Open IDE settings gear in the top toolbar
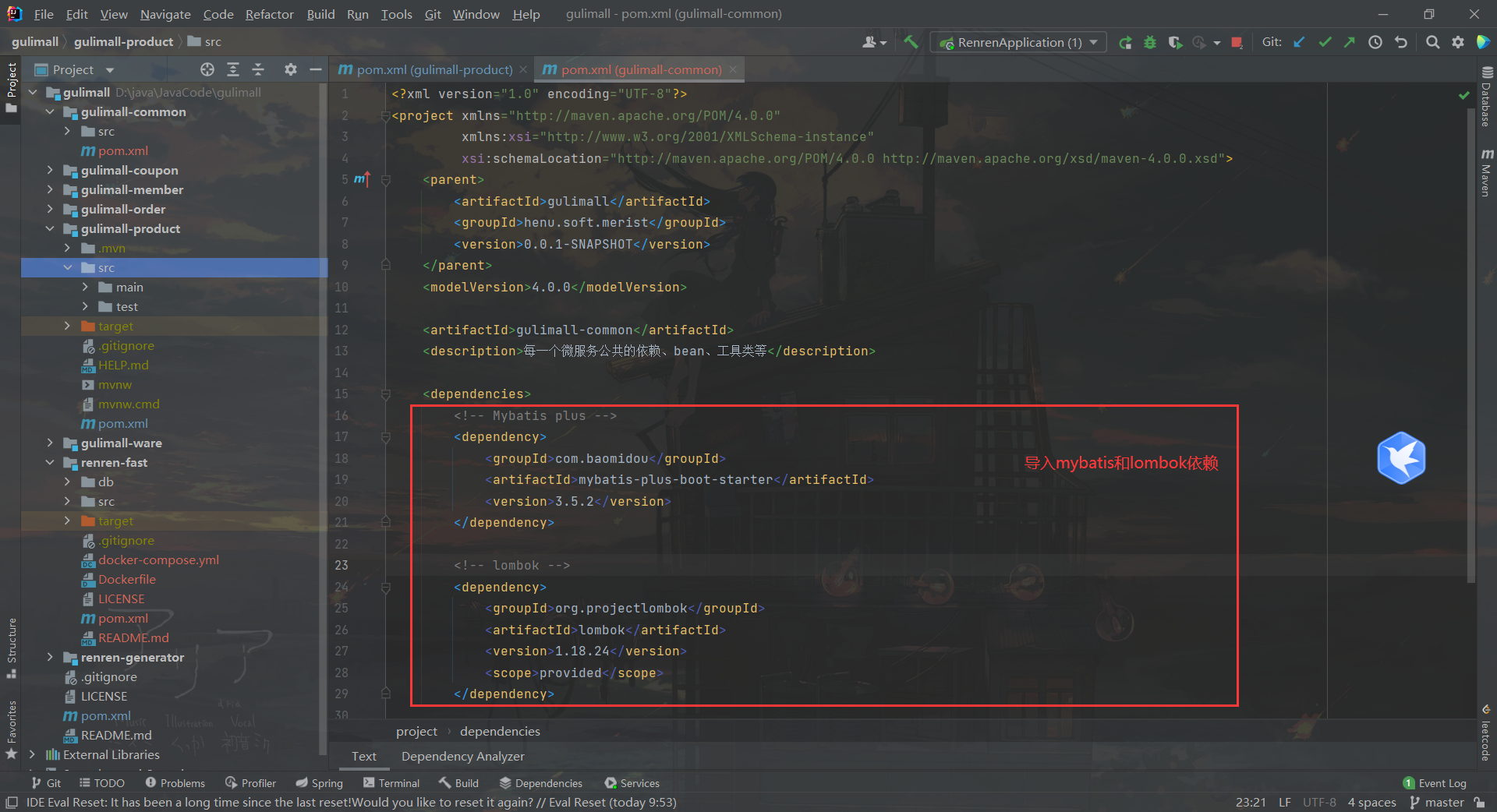Viewport: 1497px width, 812px height. (x=1458, y=43)
